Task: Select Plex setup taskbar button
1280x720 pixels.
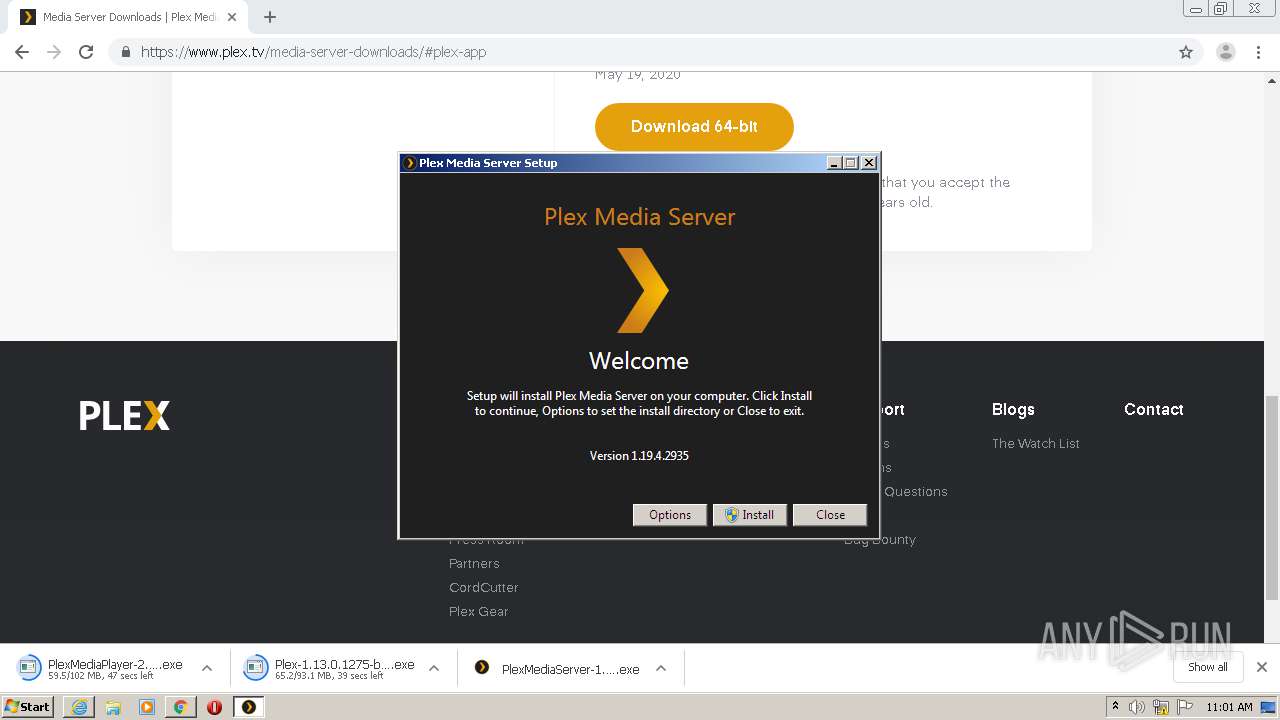Action: [249, 706]
